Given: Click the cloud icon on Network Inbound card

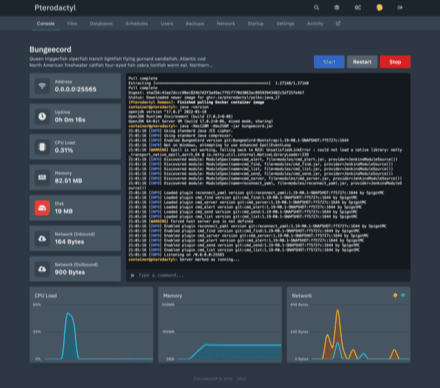Looking at the screenshot, I should click(42, 238).
